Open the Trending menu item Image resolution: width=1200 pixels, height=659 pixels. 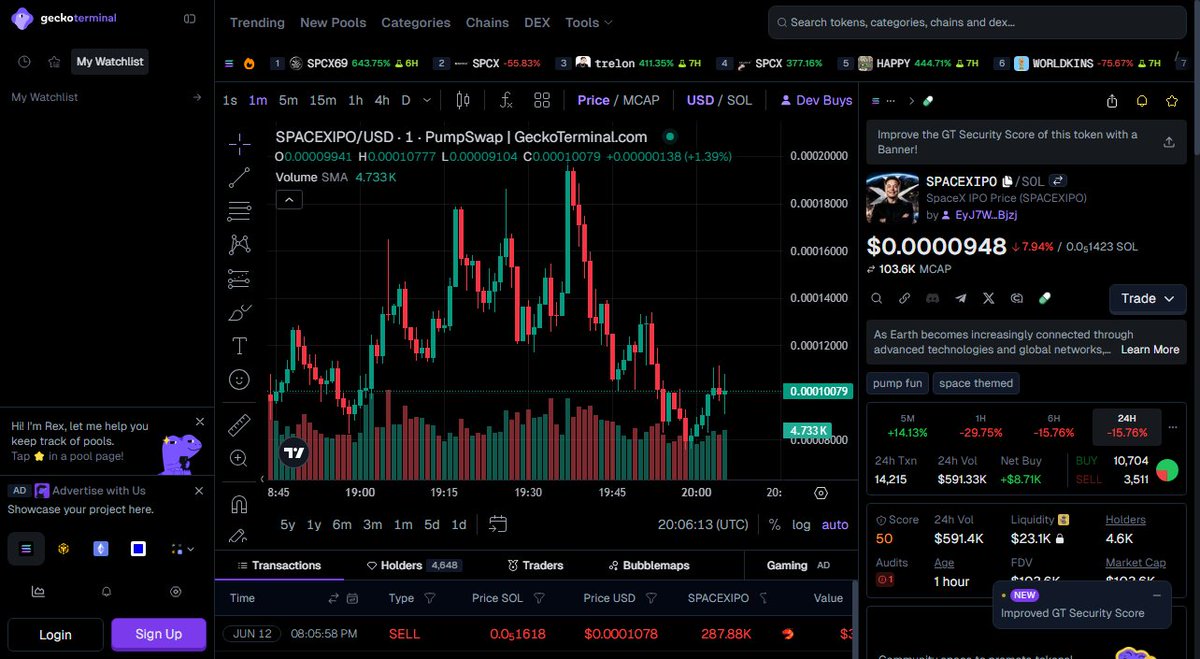tap(257, 22)
